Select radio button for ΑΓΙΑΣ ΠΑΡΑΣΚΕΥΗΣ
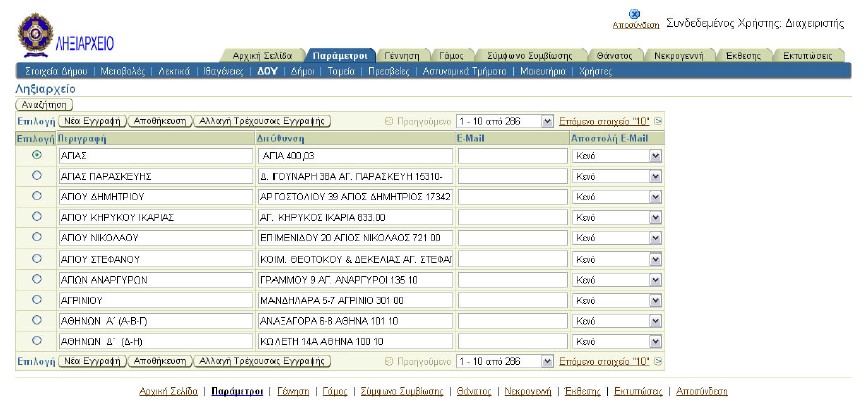867x403 pixels. (36, 175)
